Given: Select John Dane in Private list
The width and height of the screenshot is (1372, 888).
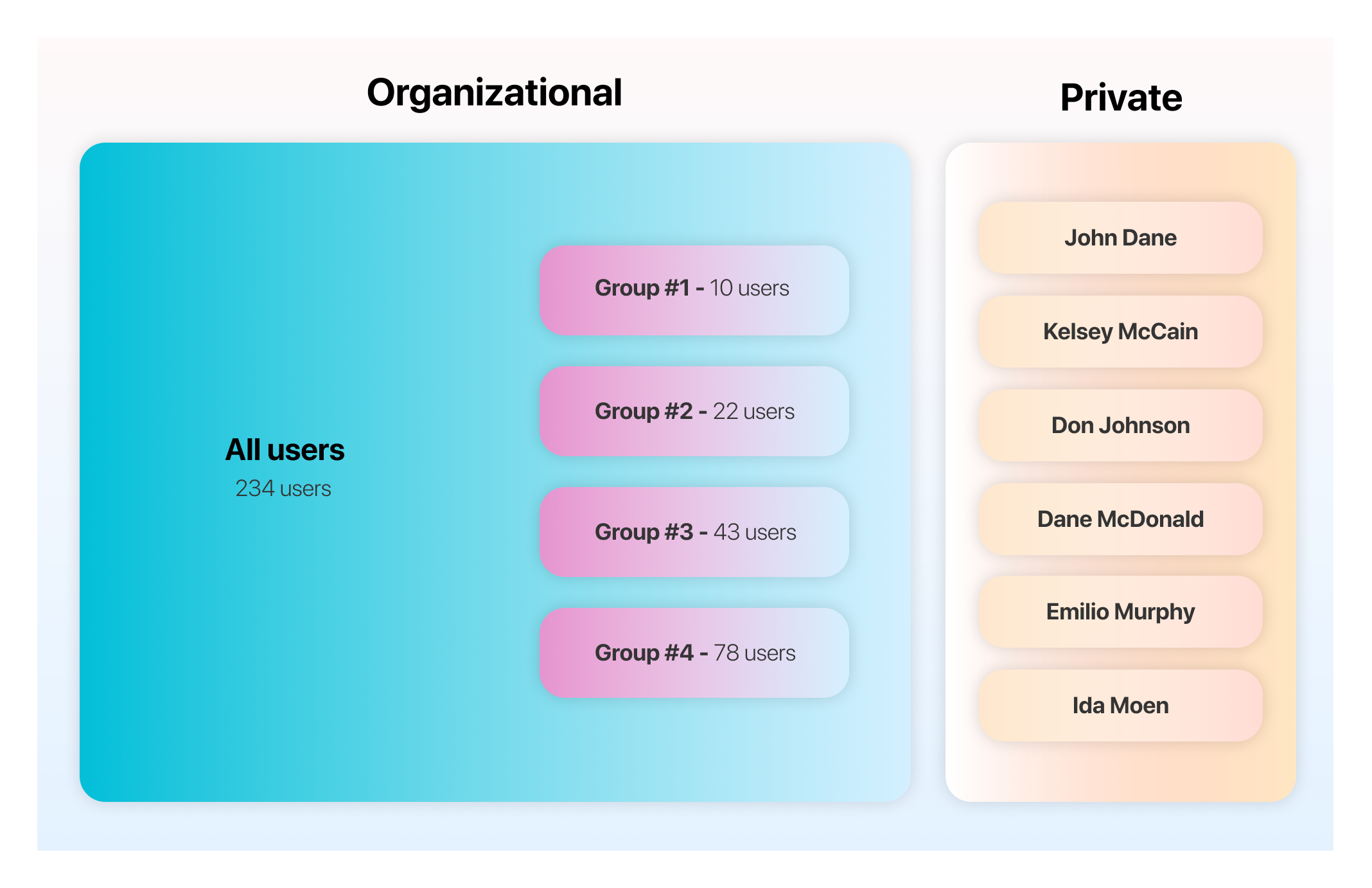Looking at the screenshot, I should click(x=1120, y=238).
